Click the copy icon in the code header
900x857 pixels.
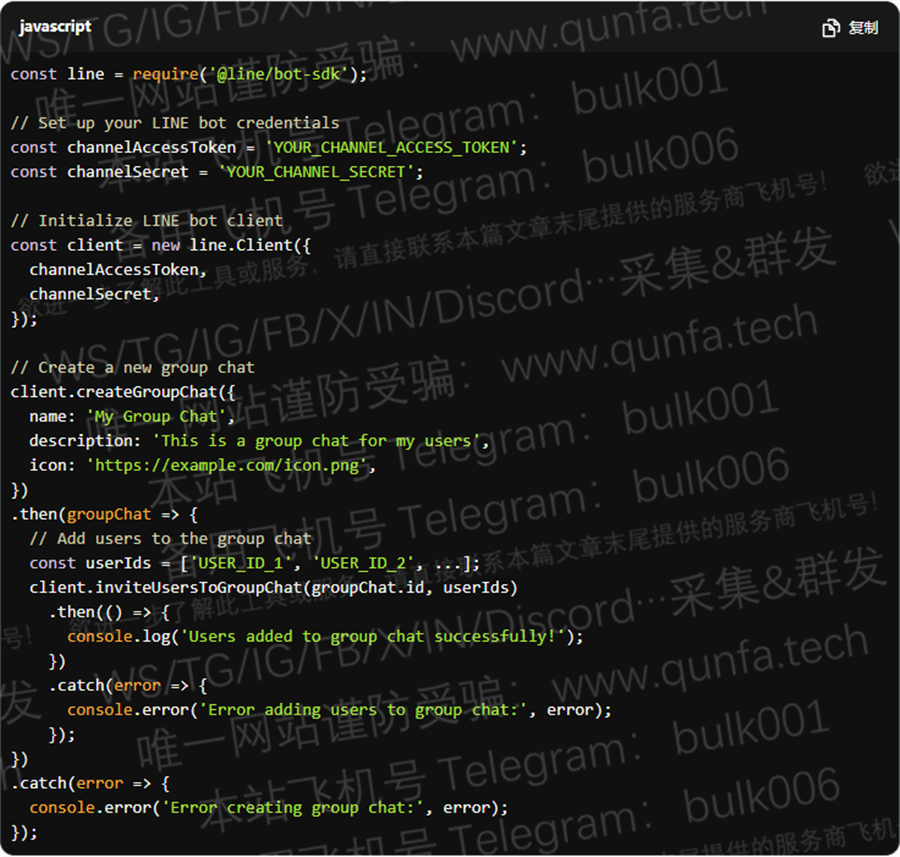click(830, 28)
